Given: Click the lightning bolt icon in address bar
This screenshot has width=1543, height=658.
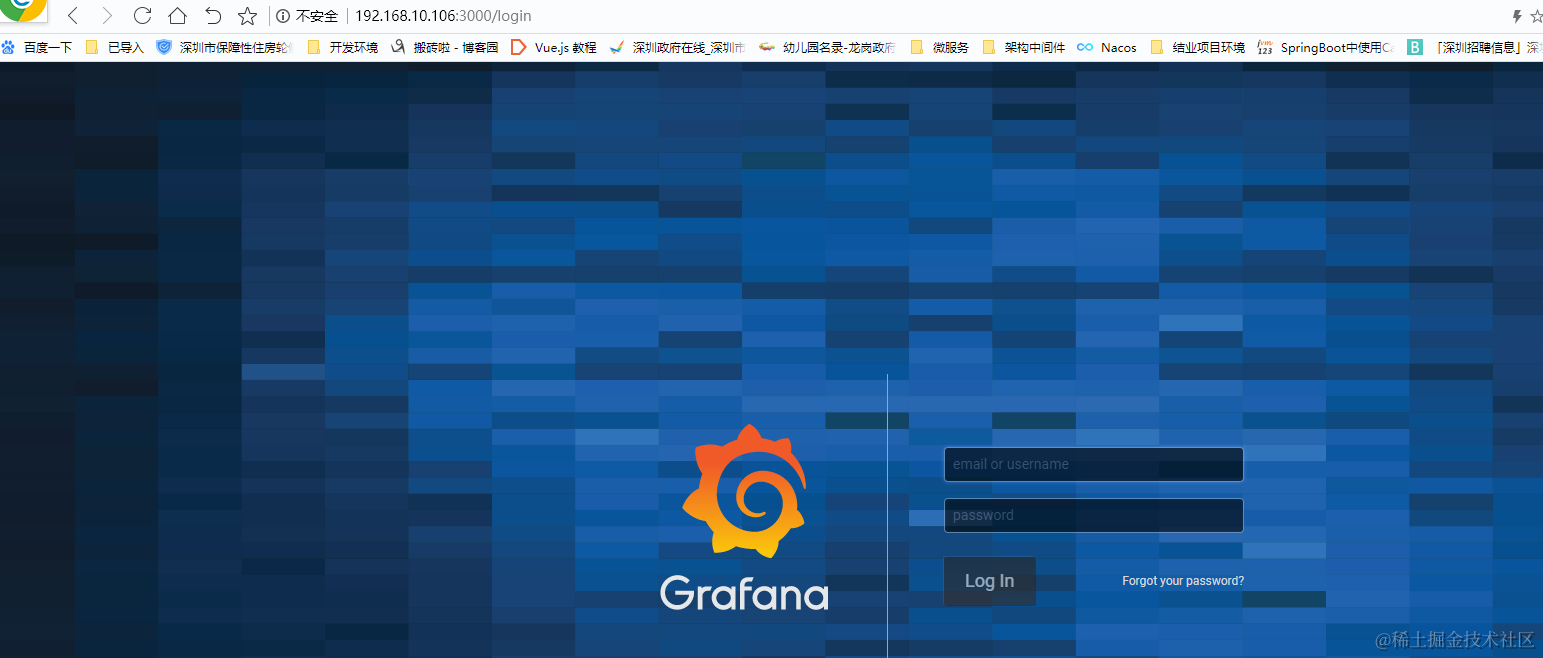Looking at the screenshot, I should (x=1516, y=16).
